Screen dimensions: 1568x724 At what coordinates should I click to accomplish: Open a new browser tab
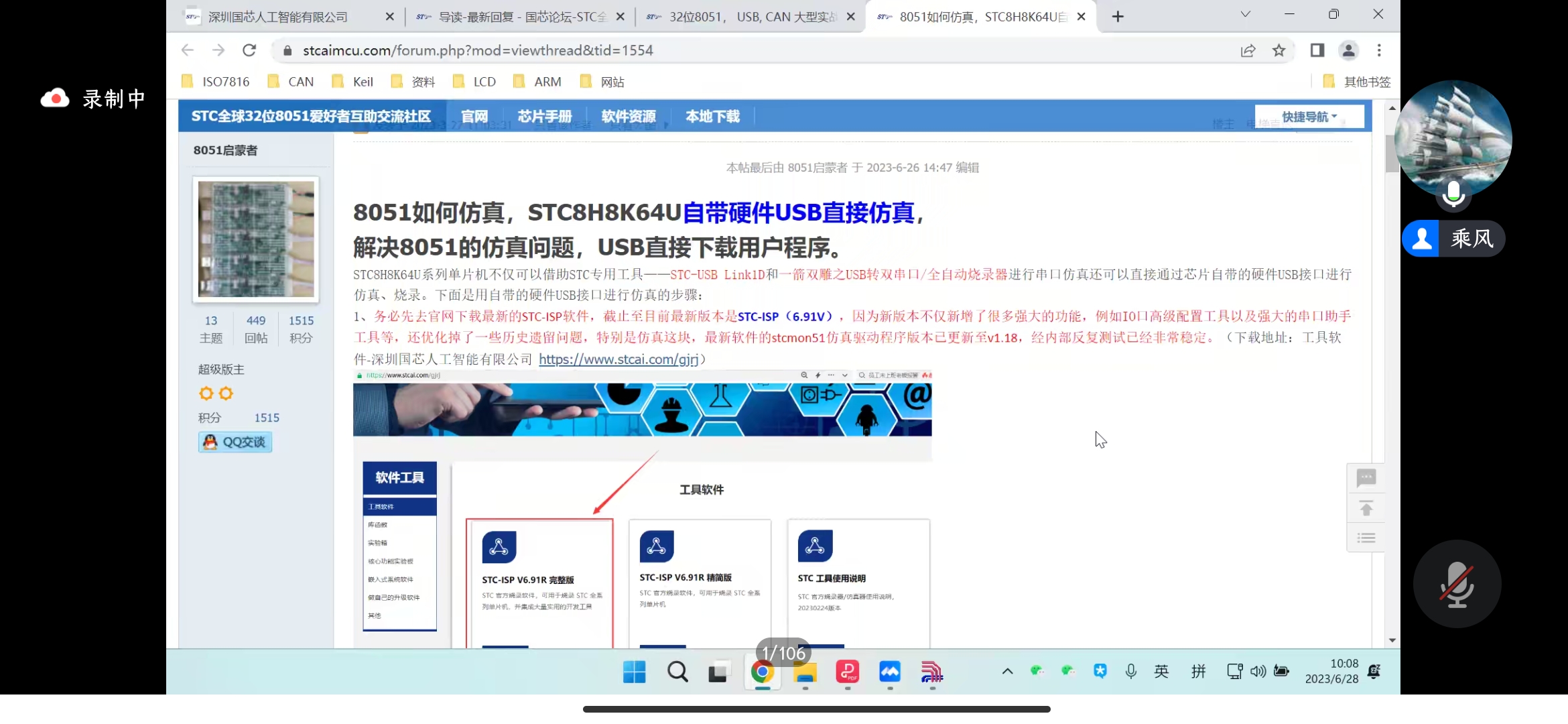1117,17
